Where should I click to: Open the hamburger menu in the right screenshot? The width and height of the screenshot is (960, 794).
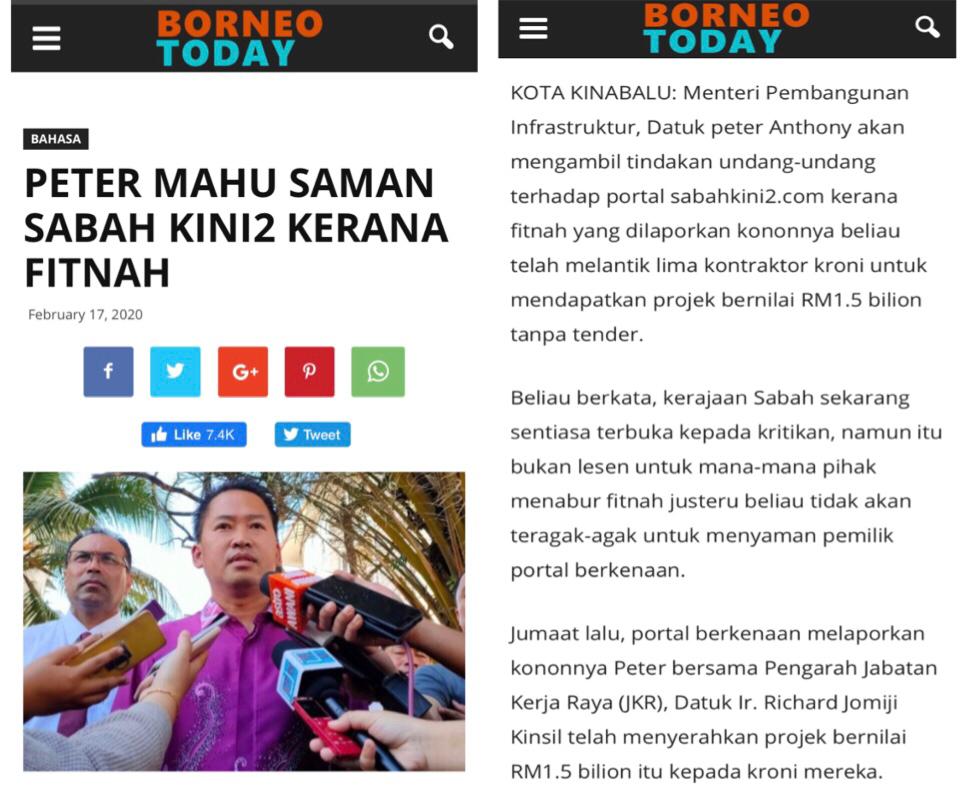pyautogui.click(x=533, y=28)
